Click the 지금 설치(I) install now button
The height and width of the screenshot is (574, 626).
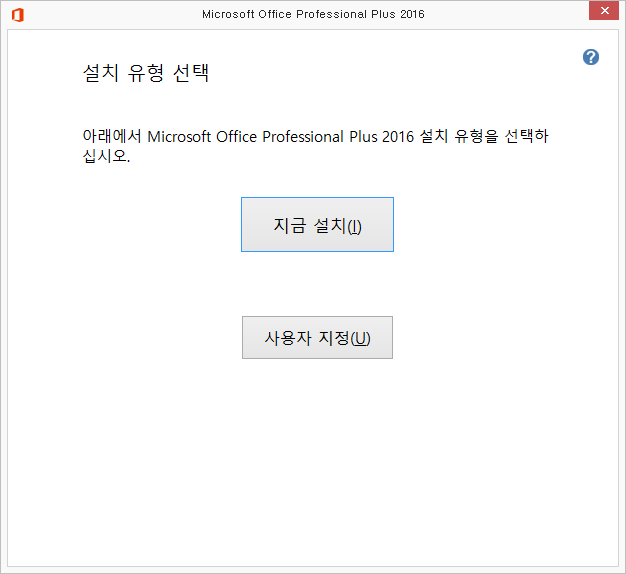(x=317, y=224)
